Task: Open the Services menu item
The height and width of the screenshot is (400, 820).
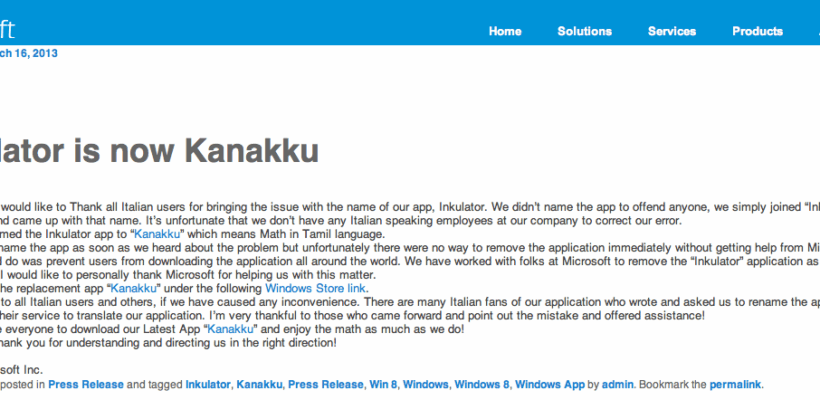Action: click(671, 31)
